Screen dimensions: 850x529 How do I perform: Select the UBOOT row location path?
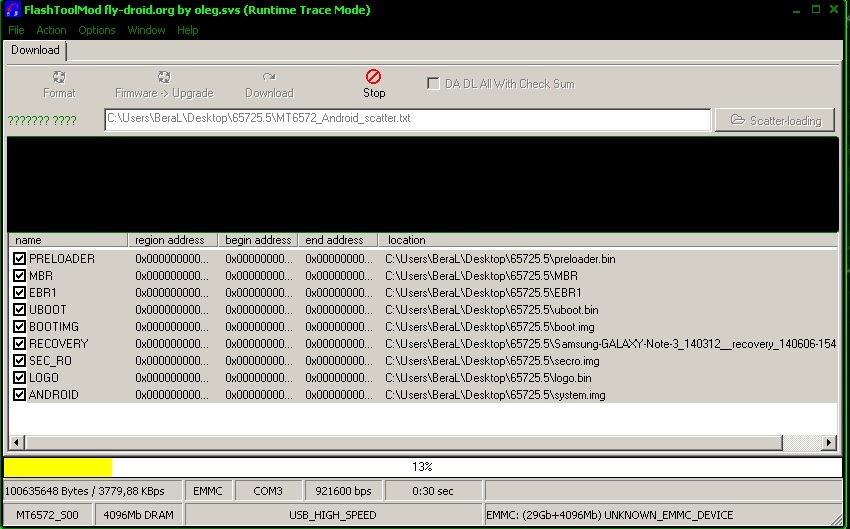pos(492,310)
